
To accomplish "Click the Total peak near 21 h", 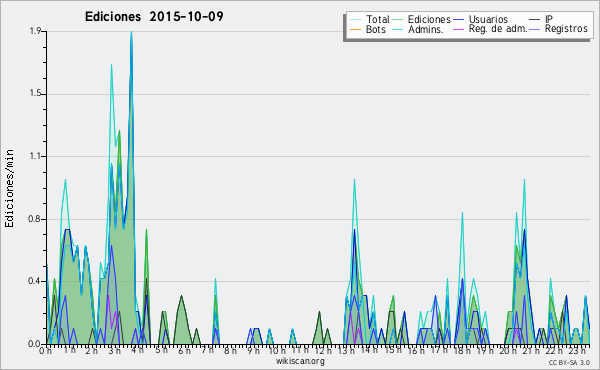I will pos(524,180).
